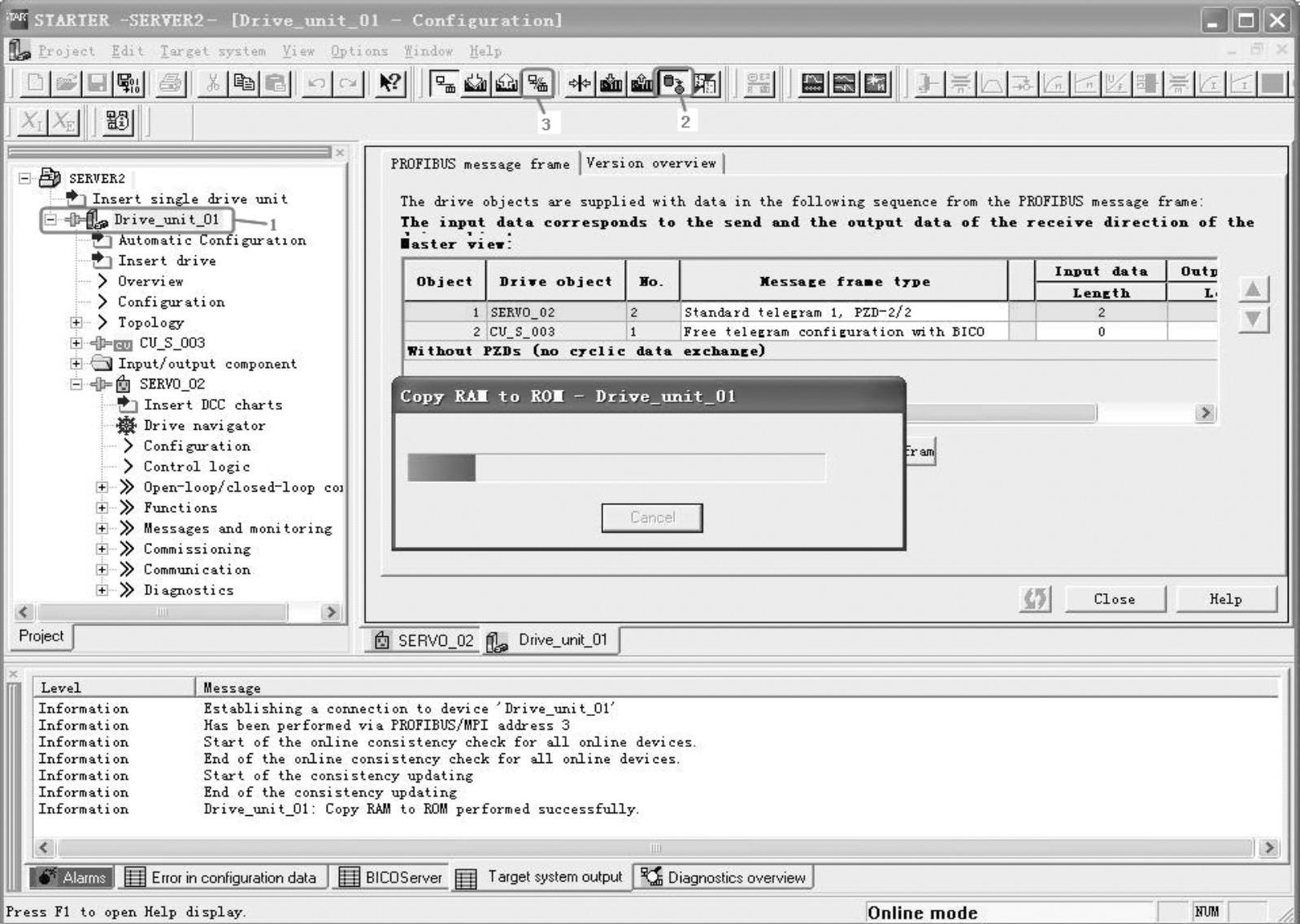
Task: Expand the Diagnostics tree node
Action: click(x=102, y=590)
